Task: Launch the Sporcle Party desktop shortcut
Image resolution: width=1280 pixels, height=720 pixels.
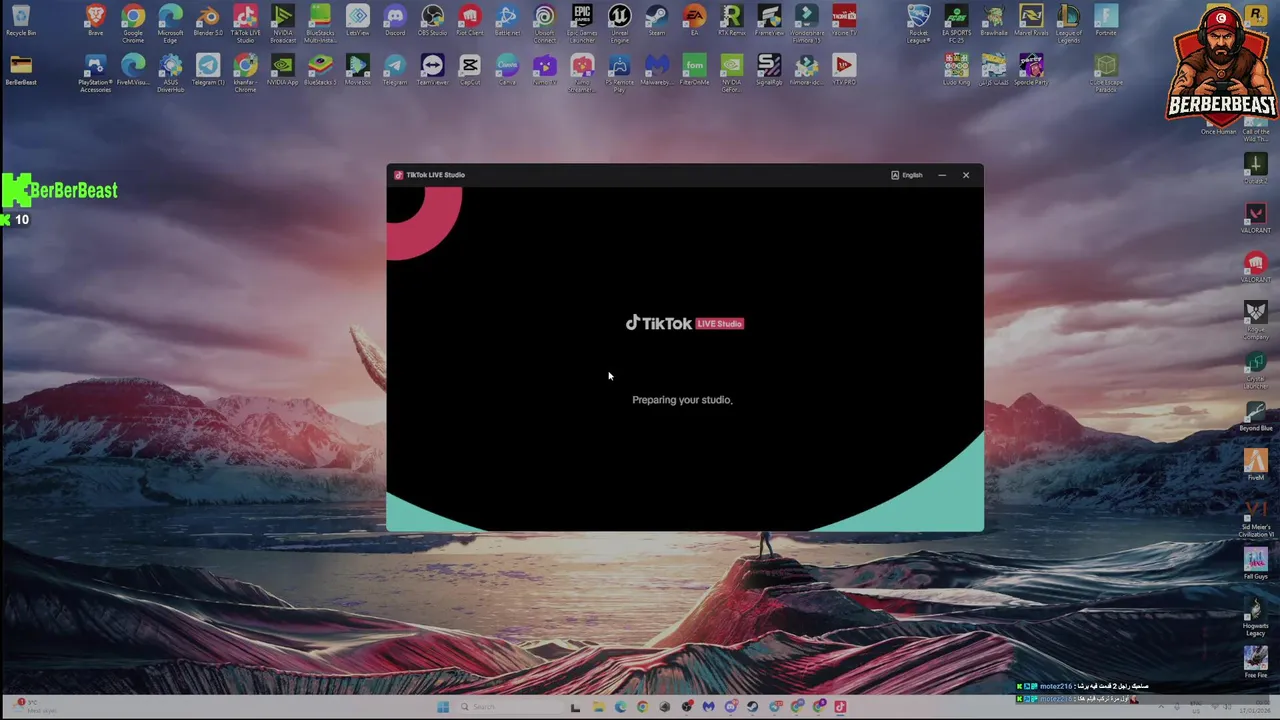Action: pos(1031,70)
